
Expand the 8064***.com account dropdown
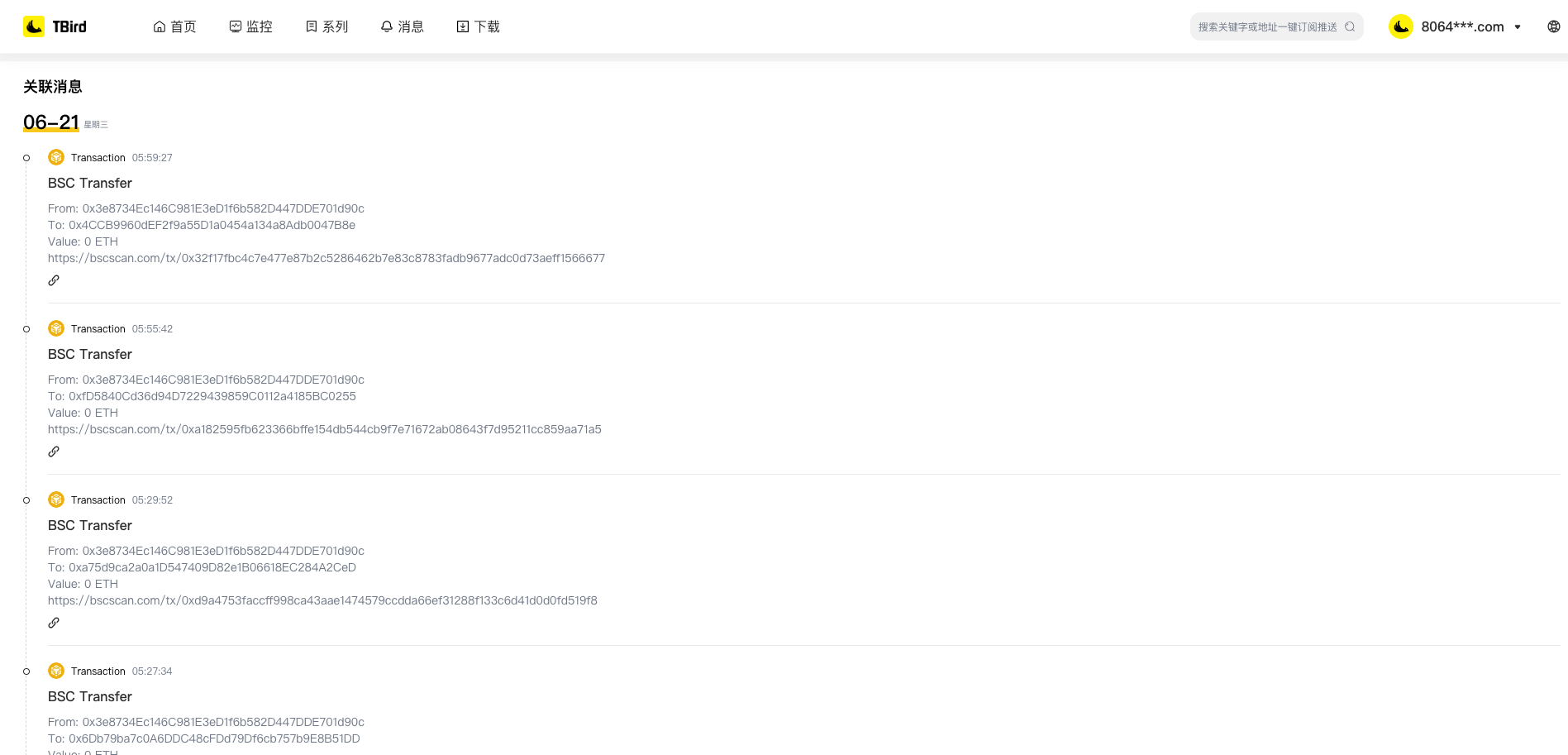(1518, 26)
